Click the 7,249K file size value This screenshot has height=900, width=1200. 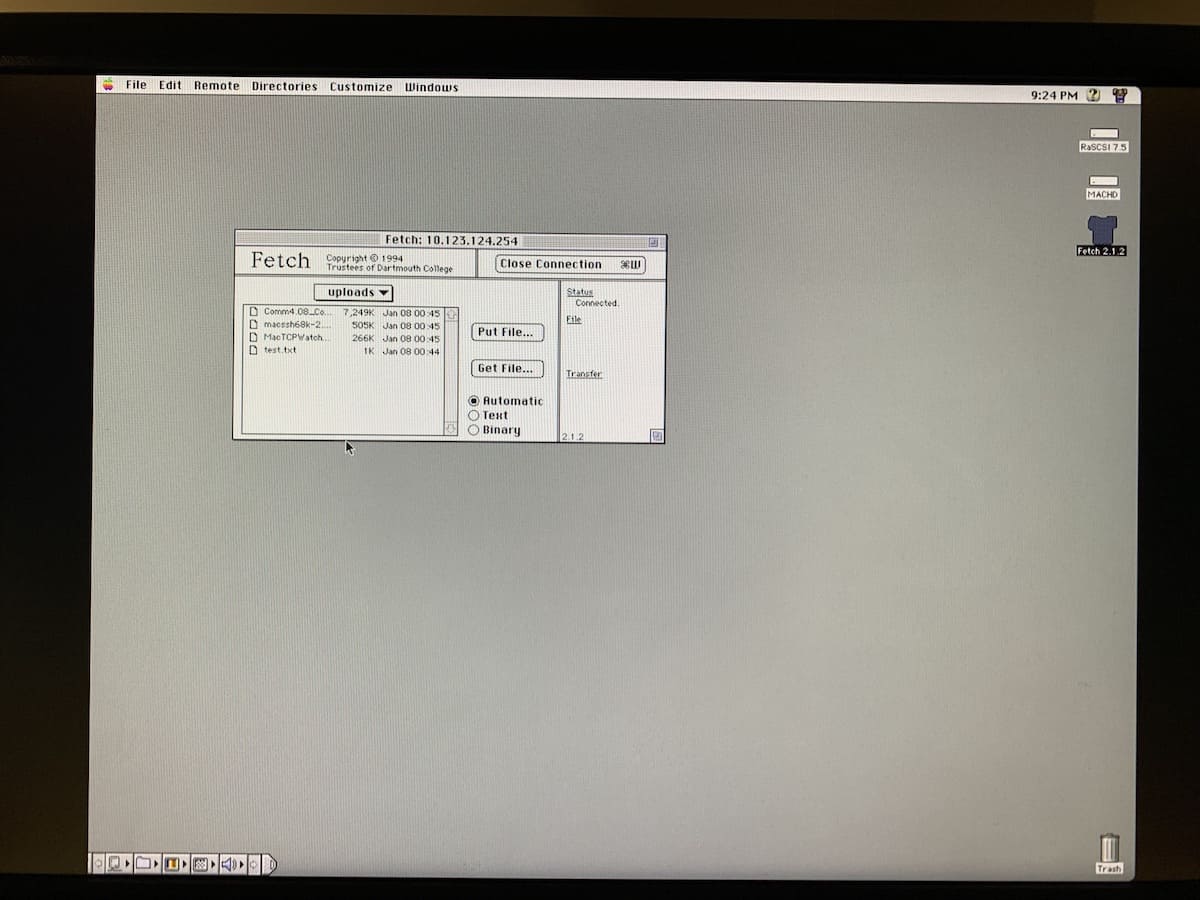point(358,313)
